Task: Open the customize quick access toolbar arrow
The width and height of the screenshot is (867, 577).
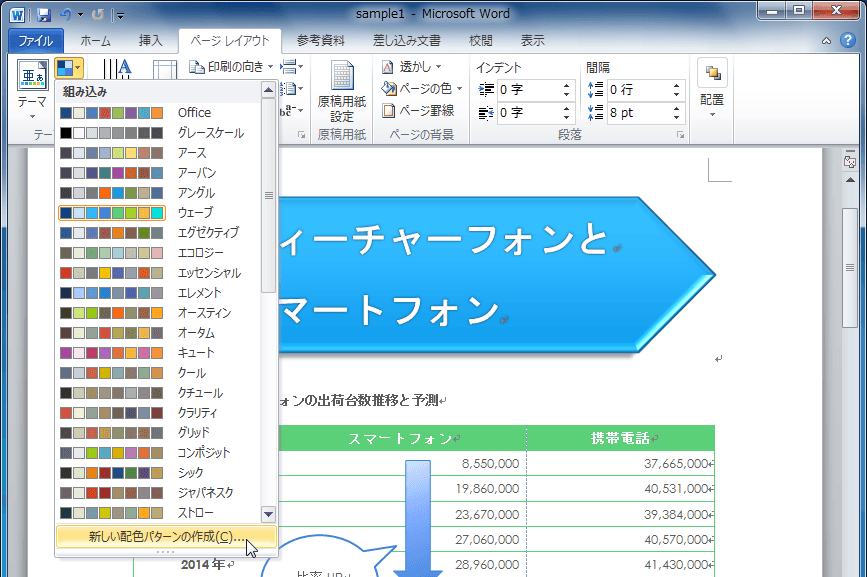Action: point(121,15)
